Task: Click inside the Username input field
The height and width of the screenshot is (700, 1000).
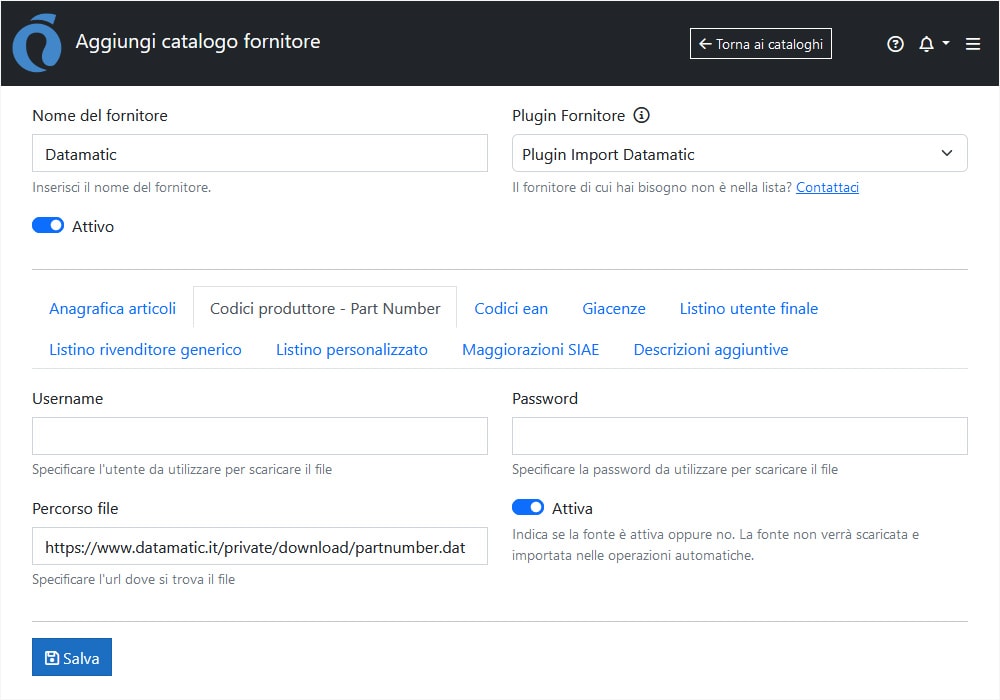Action: coord(259,436)
